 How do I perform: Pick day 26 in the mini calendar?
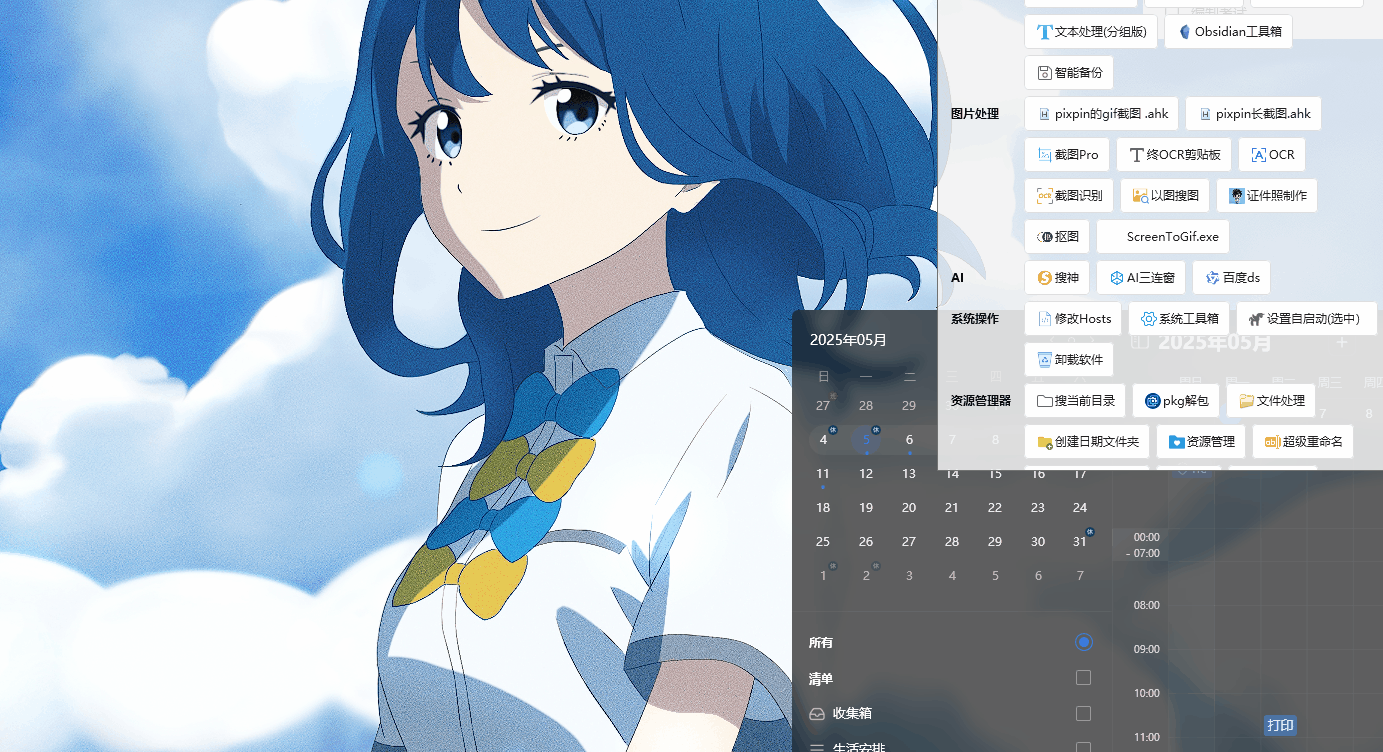pyautogui.click(x=866, y=542)
